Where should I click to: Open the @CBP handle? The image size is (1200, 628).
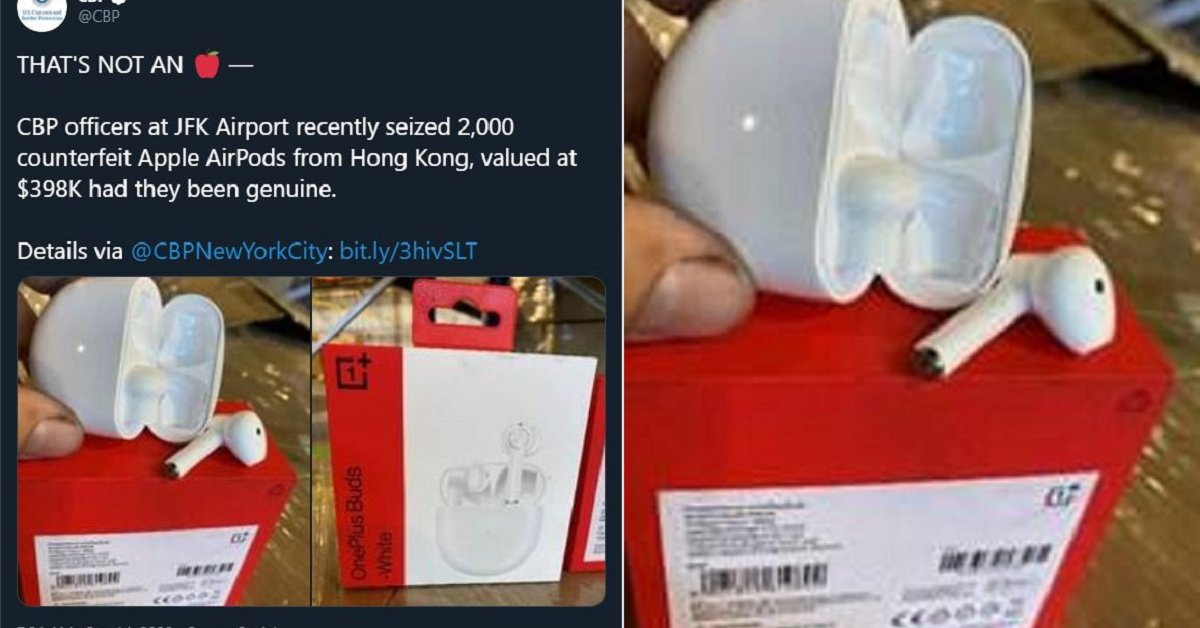click(x=100, y=17)
